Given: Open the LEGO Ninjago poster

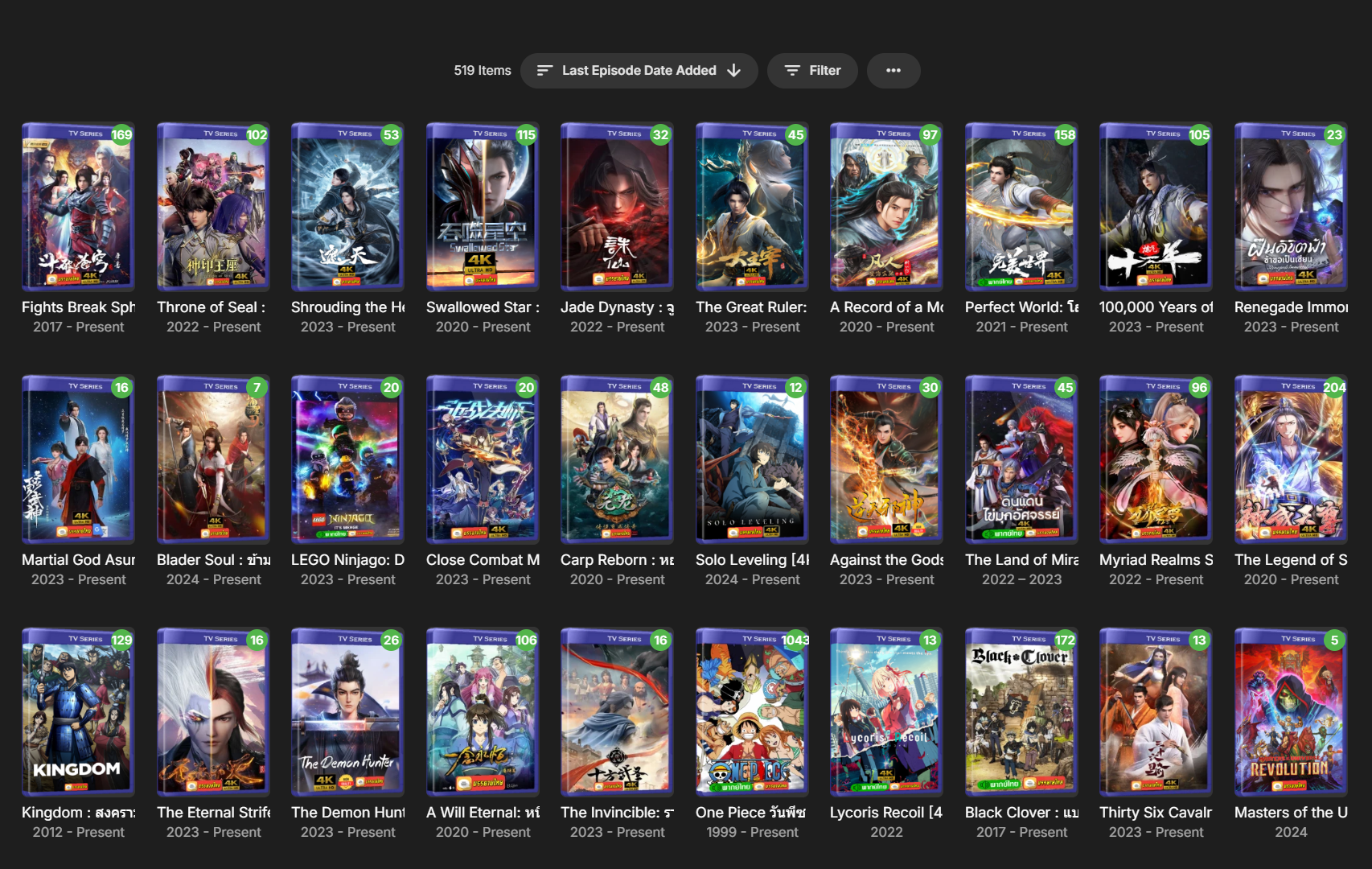Looking at the screenshot, I should coord(347,459).
